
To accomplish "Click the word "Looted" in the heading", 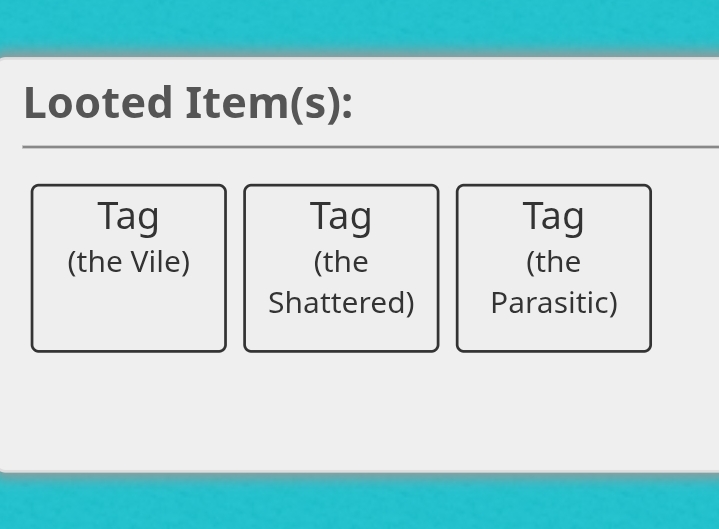I will click(x=99, y=103).
